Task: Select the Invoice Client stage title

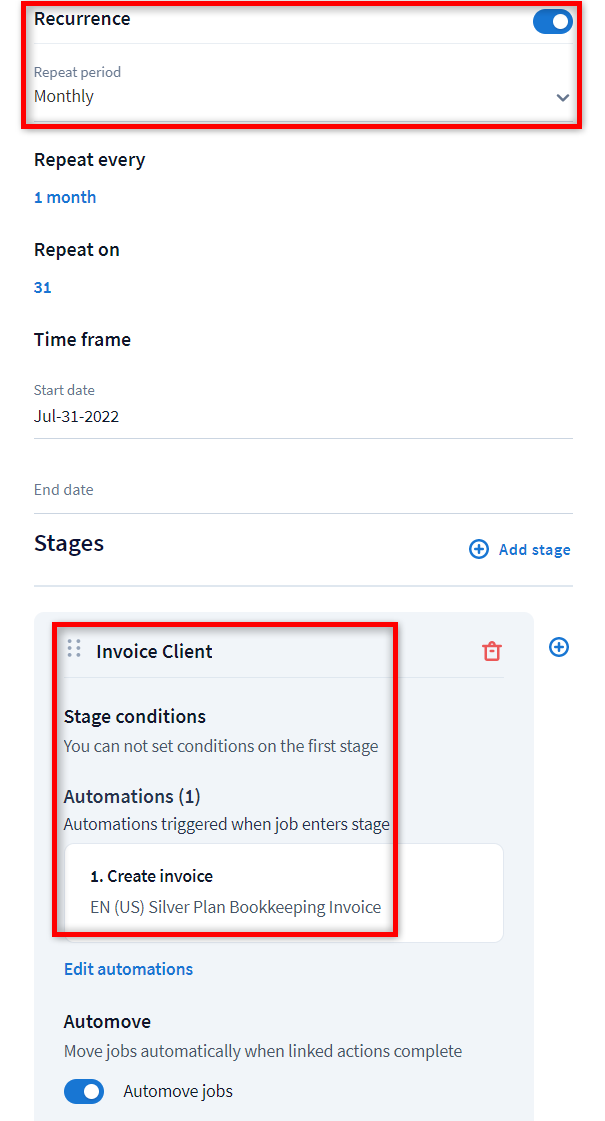Action: [x=154, y=651]
